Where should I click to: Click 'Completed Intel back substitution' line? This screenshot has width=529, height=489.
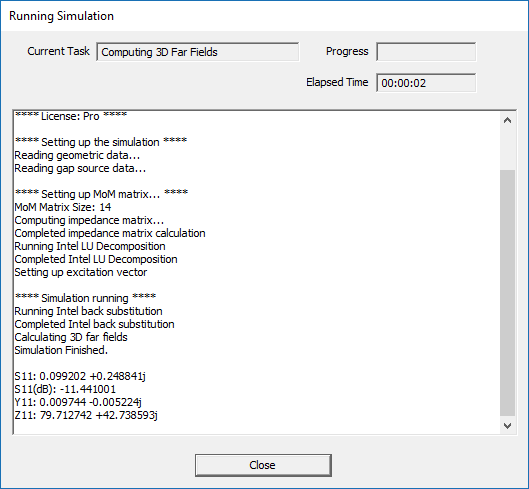coord(94,324)
